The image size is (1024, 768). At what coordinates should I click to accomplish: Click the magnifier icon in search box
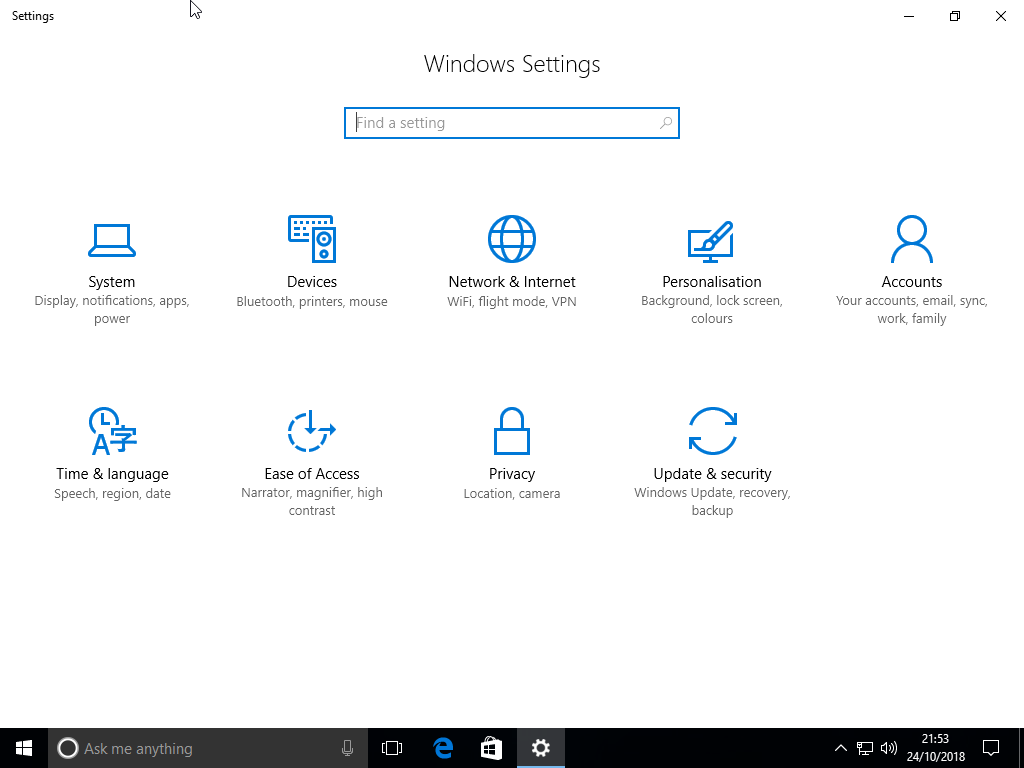pyautogui.click(x=665, y=123)
